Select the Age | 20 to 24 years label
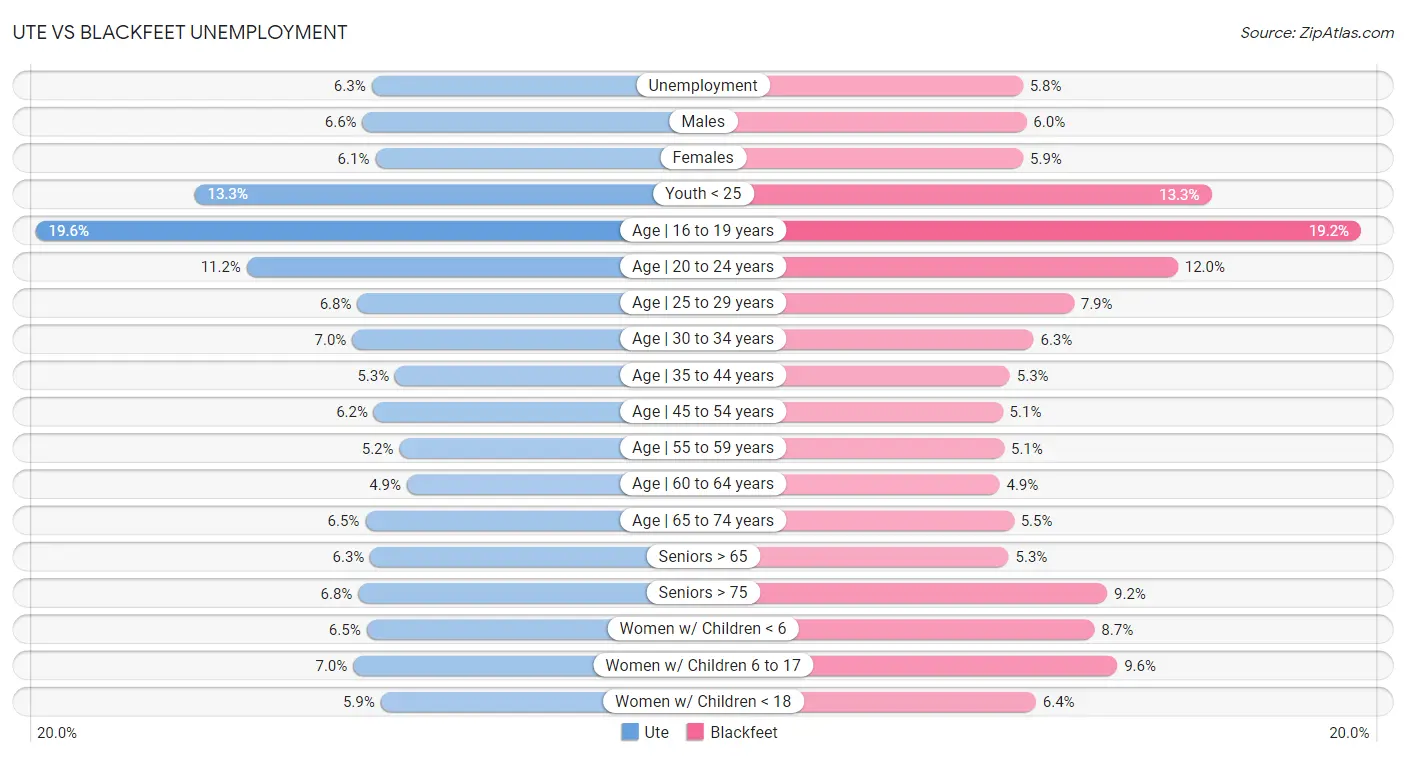 point(703,267)
